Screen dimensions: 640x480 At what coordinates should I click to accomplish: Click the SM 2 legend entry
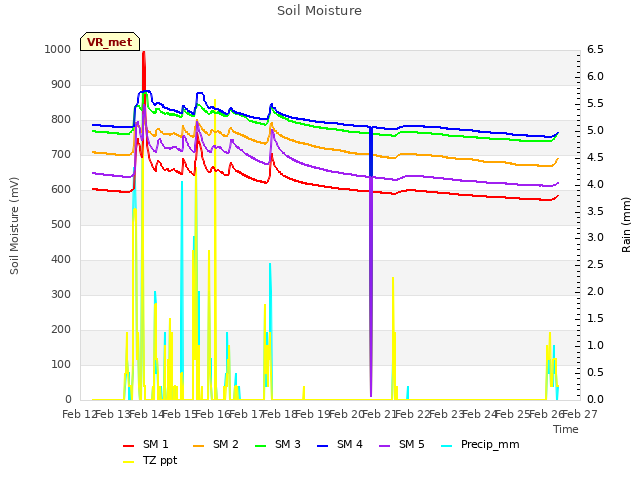pos(216,444)
